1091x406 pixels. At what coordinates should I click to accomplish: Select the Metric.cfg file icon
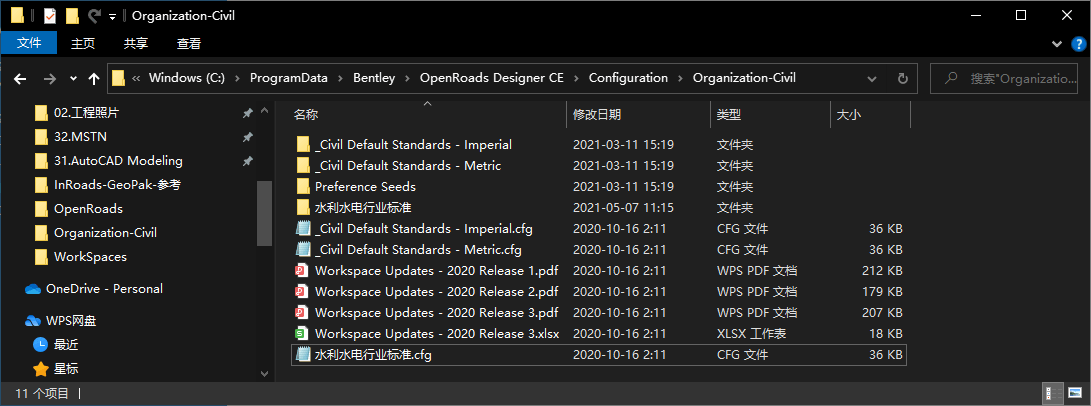coord(302,250)
